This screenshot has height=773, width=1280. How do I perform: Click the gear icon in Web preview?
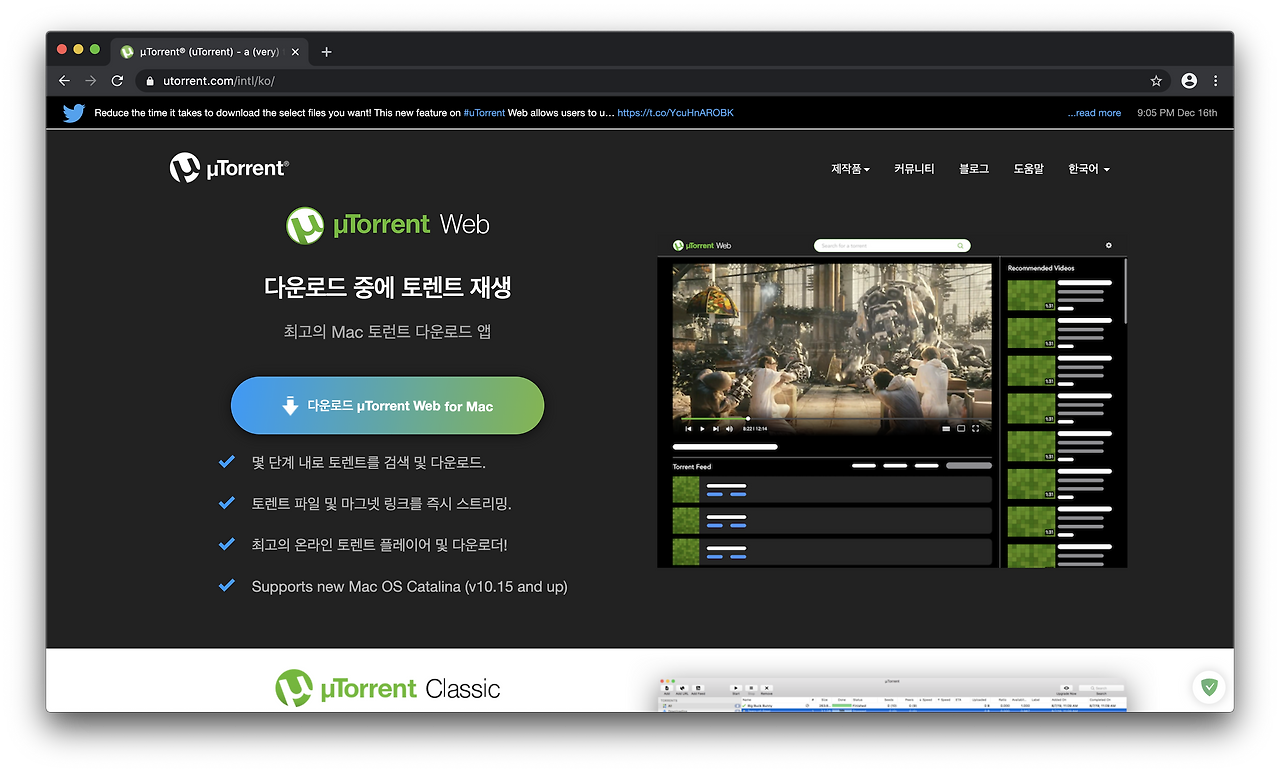[x=1108, y=245]
